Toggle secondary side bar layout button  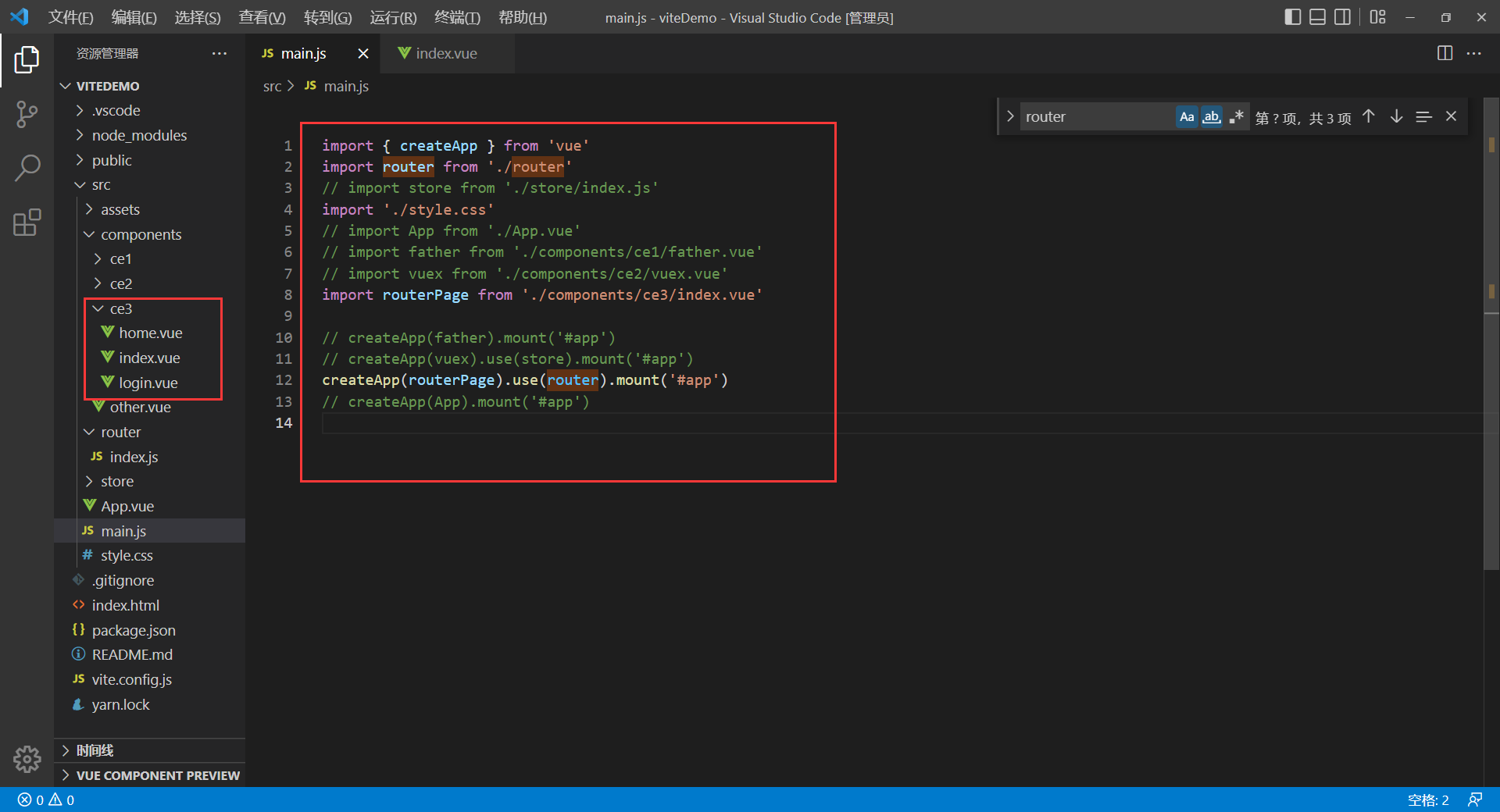(1343, 17)
